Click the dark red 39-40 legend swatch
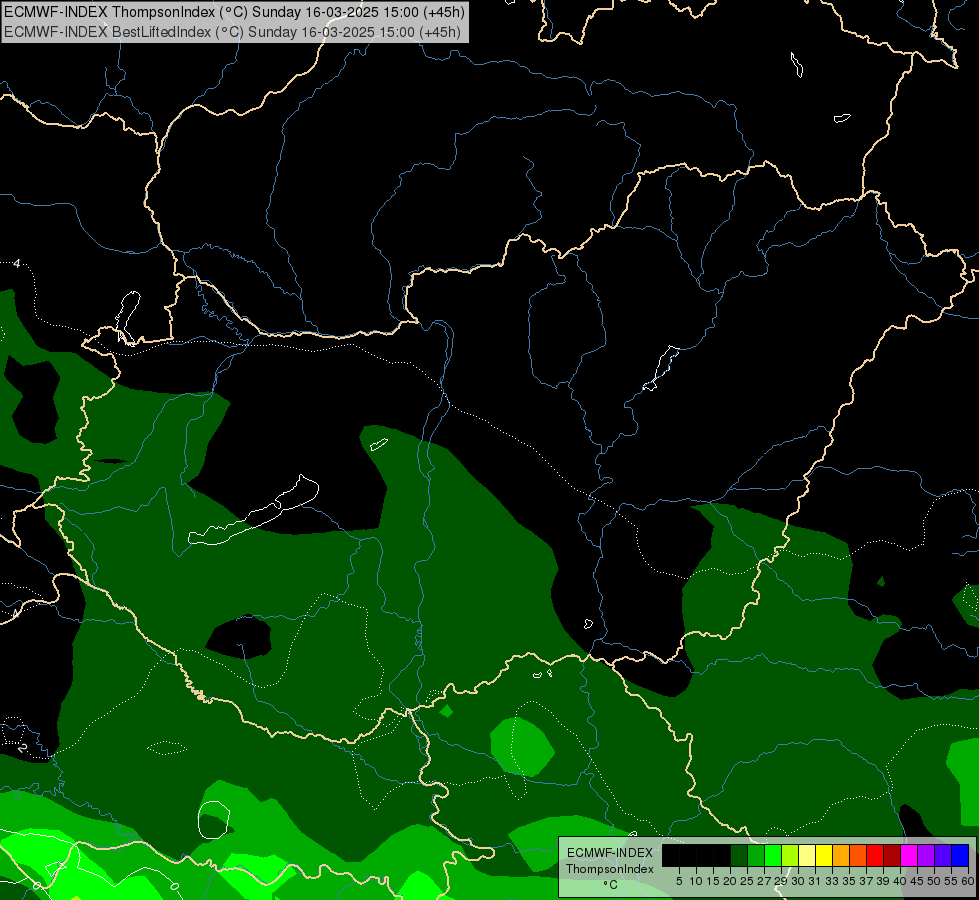The image size is (979, 900). (892, 856)
